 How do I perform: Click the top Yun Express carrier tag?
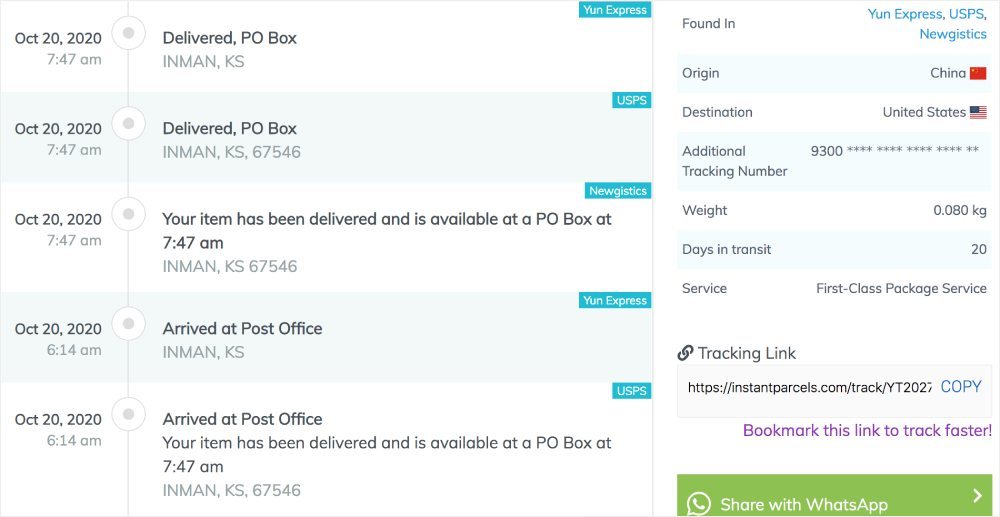coord(615,10)
